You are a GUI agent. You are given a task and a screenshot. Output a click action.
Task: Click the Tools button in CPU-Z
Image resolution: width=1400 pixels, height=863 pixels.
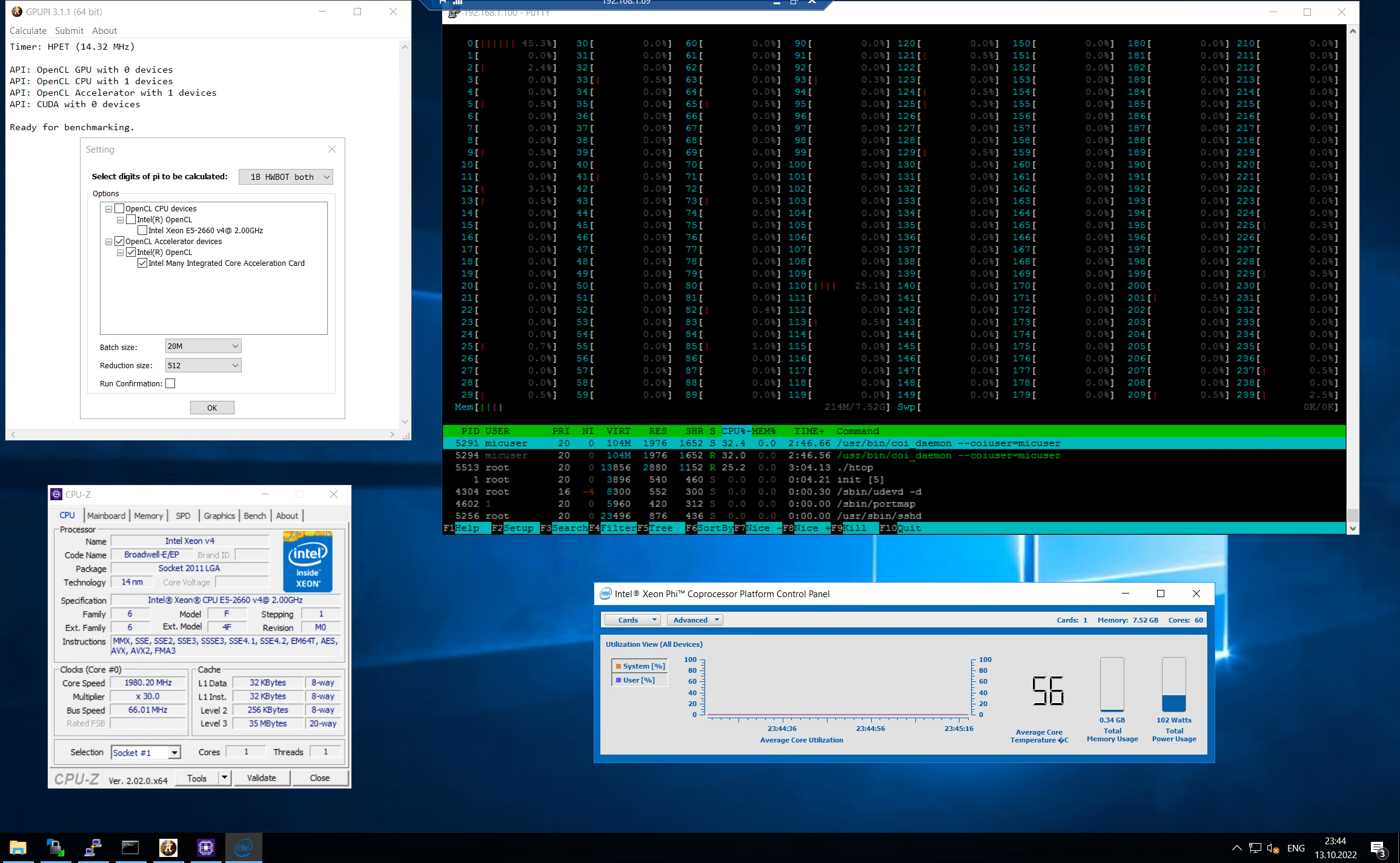[x=197, y=778]
